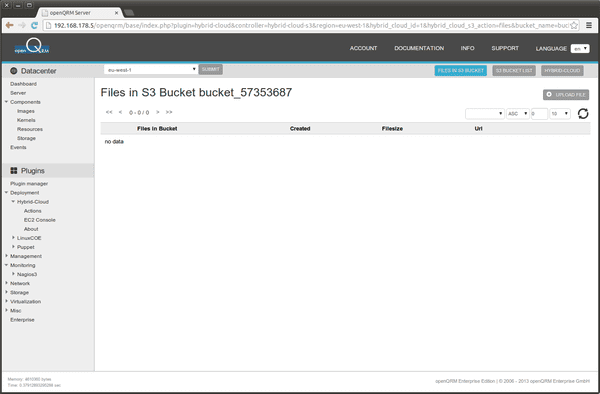This screenshot has width=600, height=394.
Task: Expand the Network tree node
Action: 7,283
